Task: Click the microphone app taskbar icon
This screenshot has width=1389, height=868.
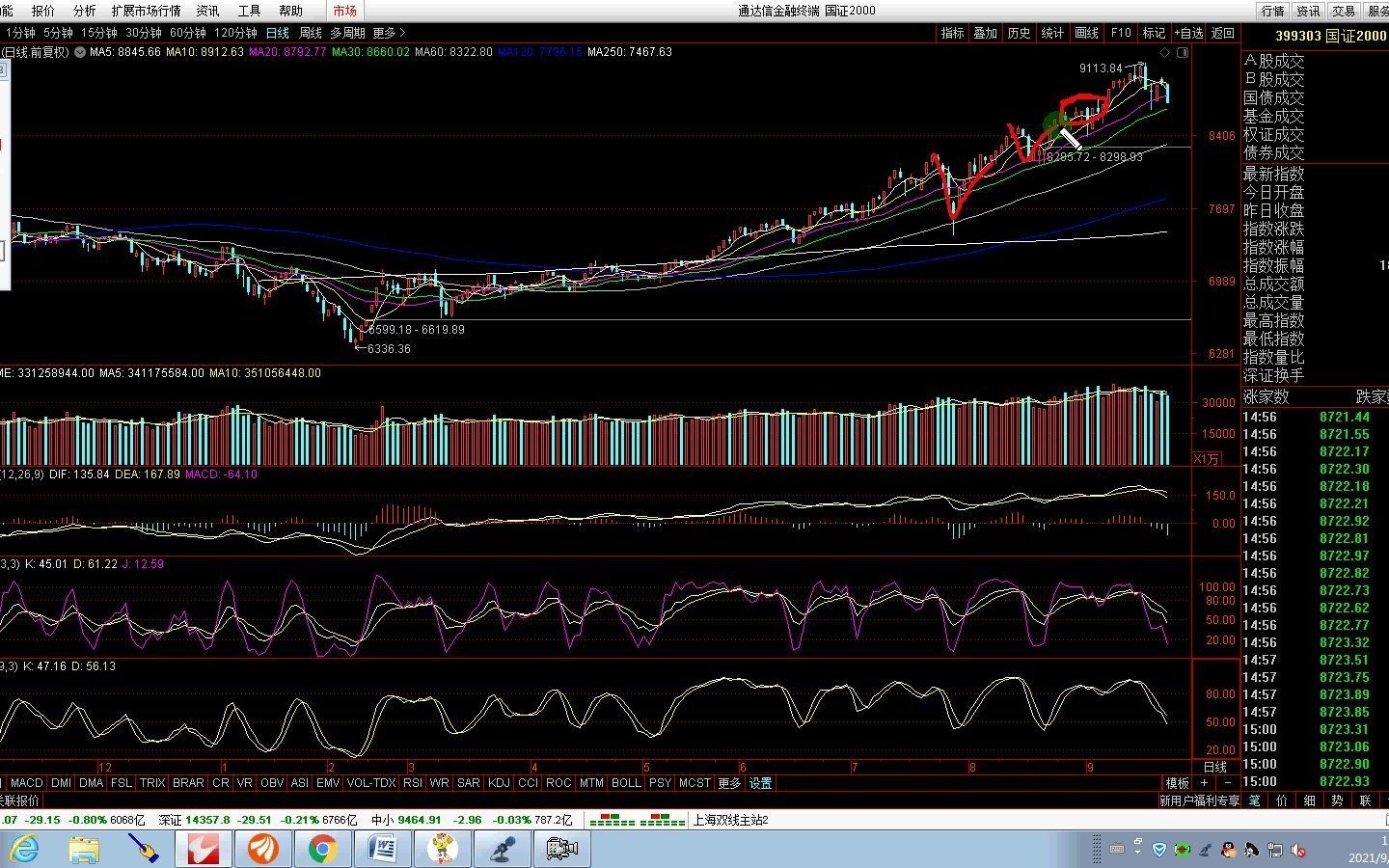Action: [502, 849]
